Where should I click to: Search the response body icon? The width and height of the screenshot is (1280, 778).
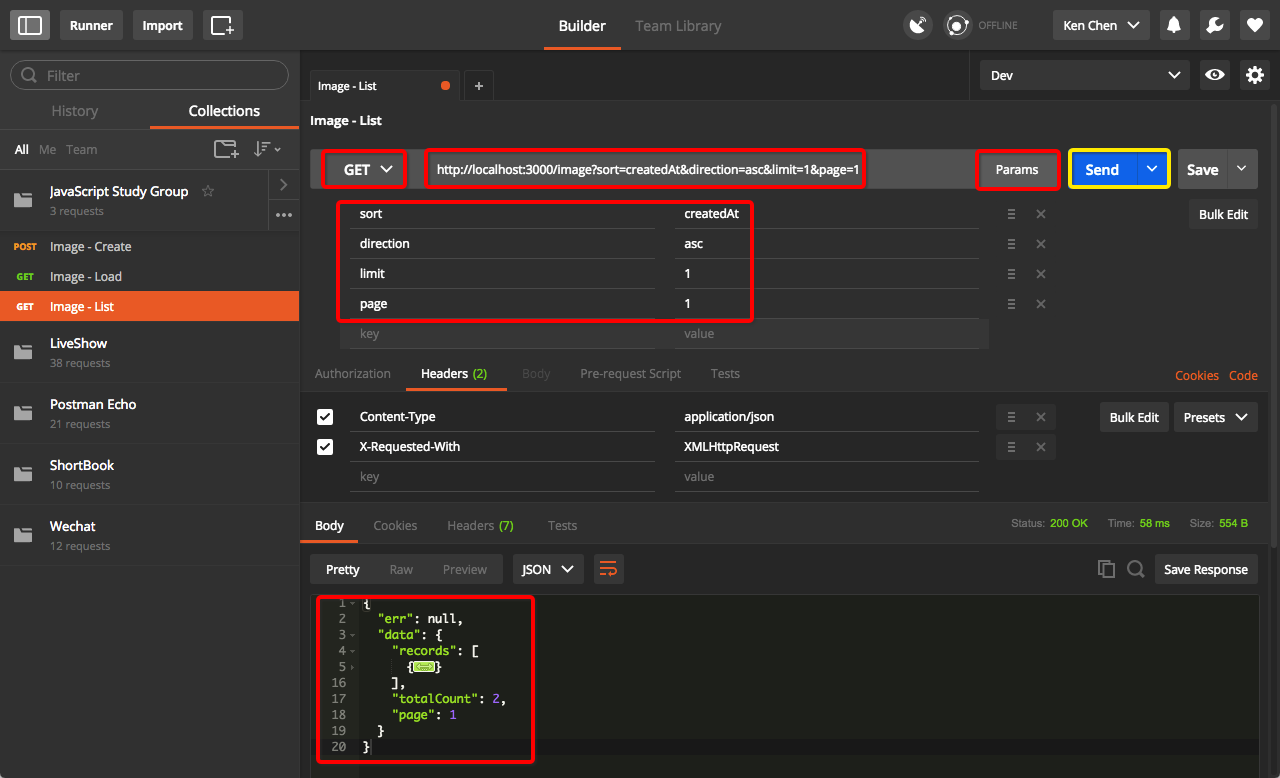1136,569
